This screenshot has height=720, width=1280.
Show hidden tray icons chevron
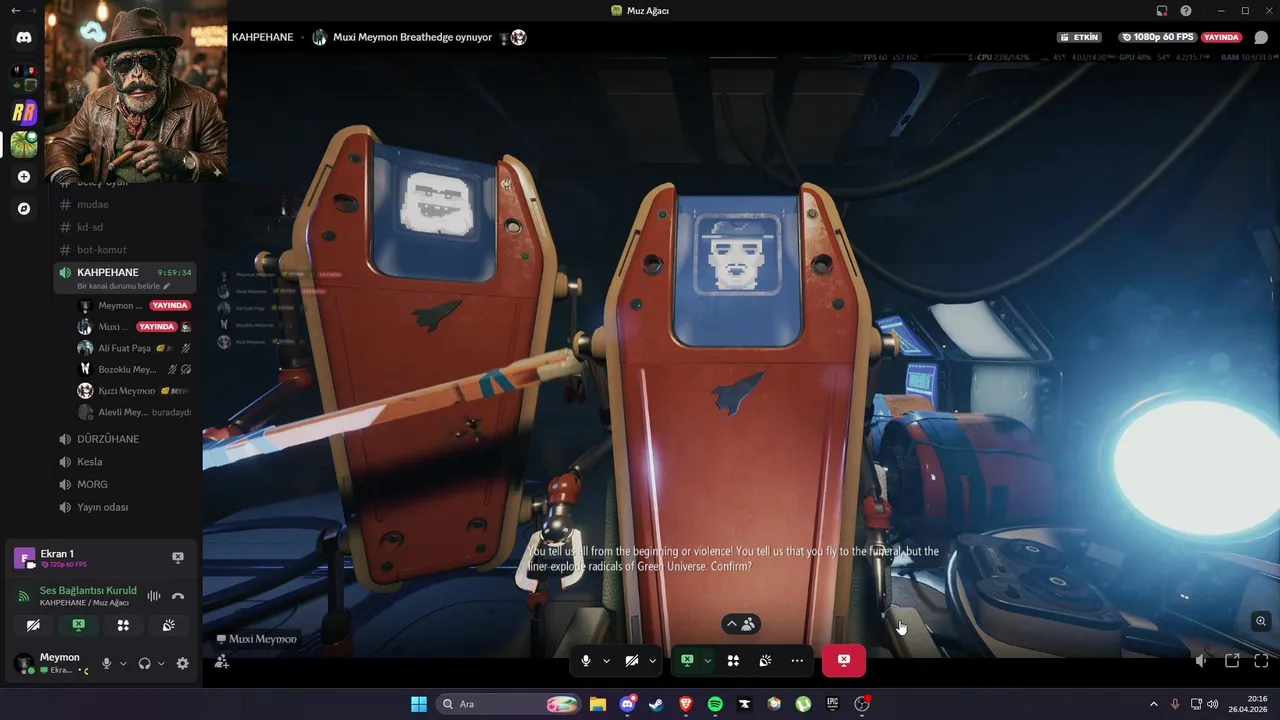coord(1153,704)
